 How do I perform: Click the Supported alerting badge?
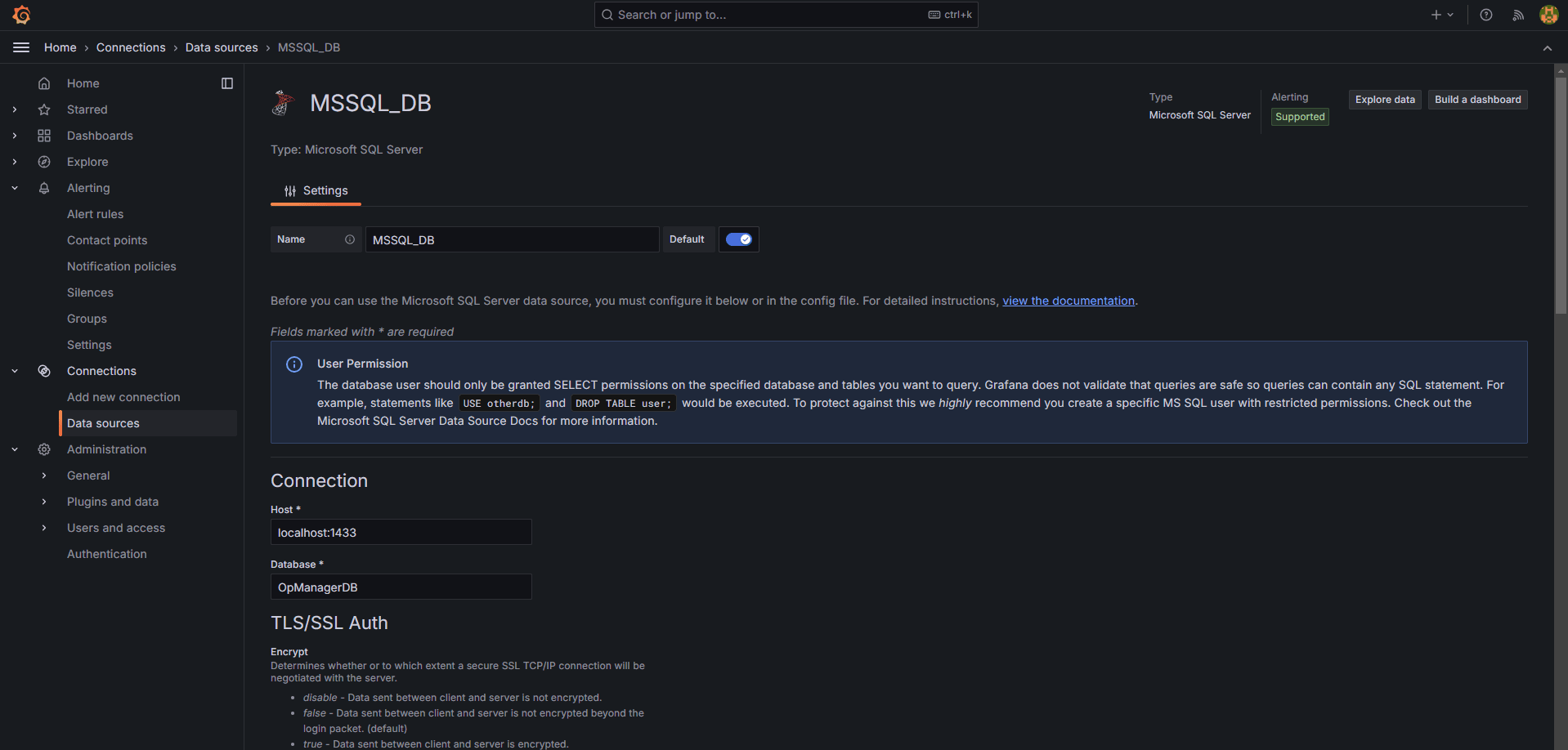tap(1300, 117)
